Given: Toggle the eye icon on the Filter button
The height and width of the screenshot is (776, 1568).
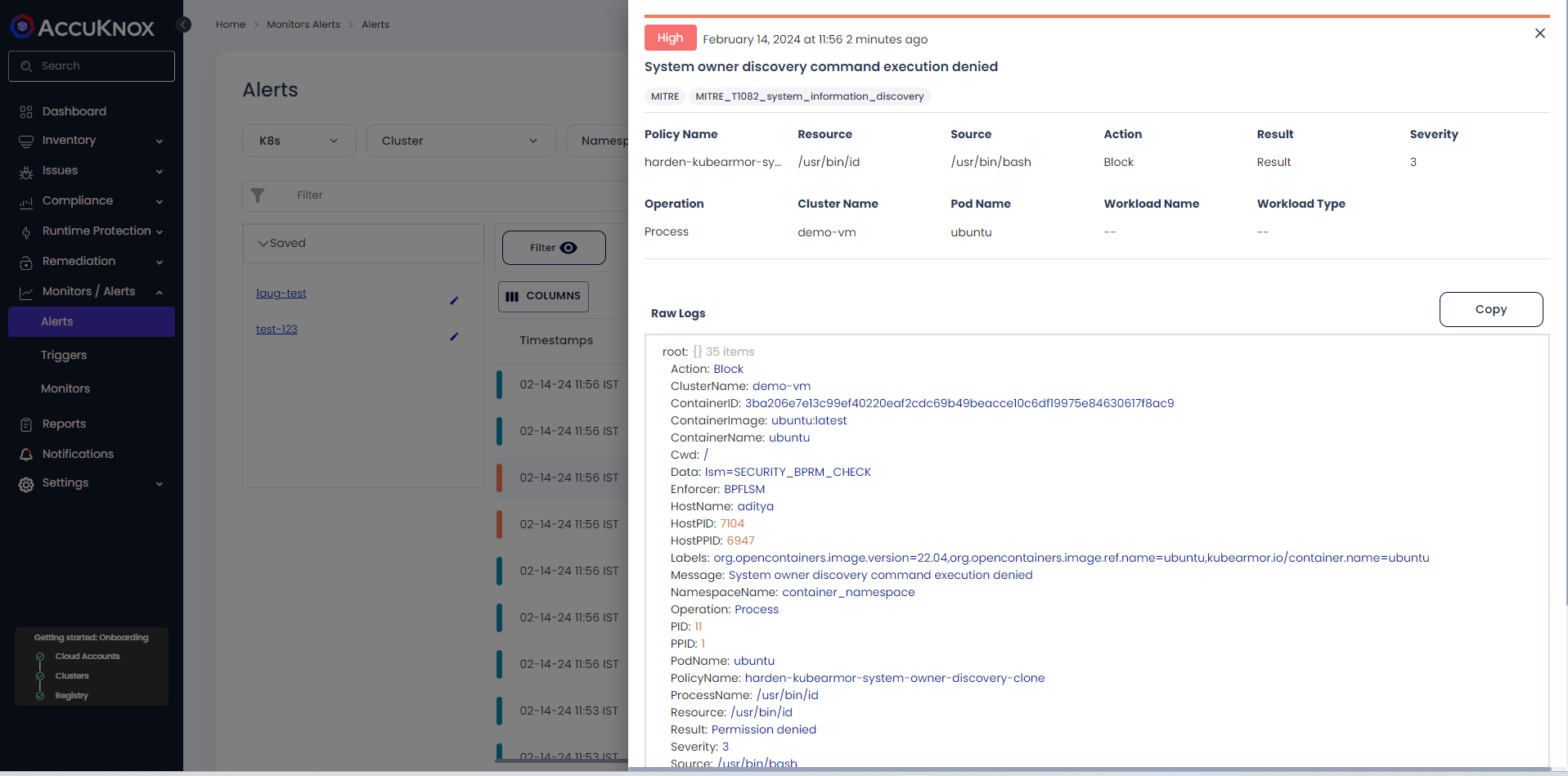Looking at the screenshot, I should coord(570,247).
